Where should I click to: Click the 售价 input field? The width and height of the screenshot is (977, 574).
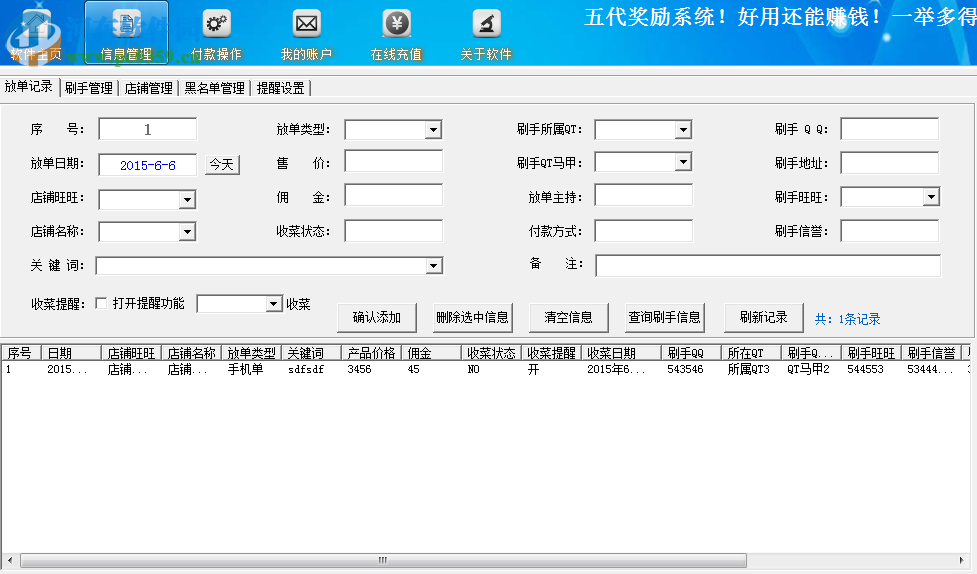click(x=393, y=161)
